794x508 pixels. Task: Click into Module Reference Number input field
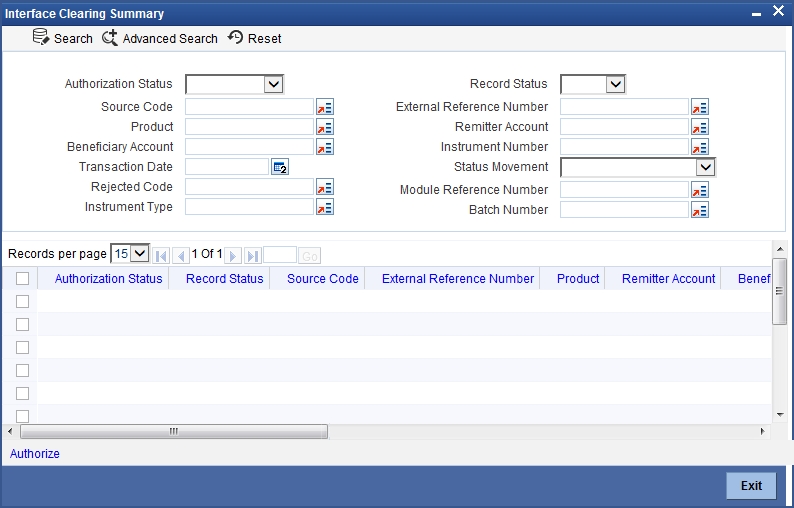click(x=624, y=190)
